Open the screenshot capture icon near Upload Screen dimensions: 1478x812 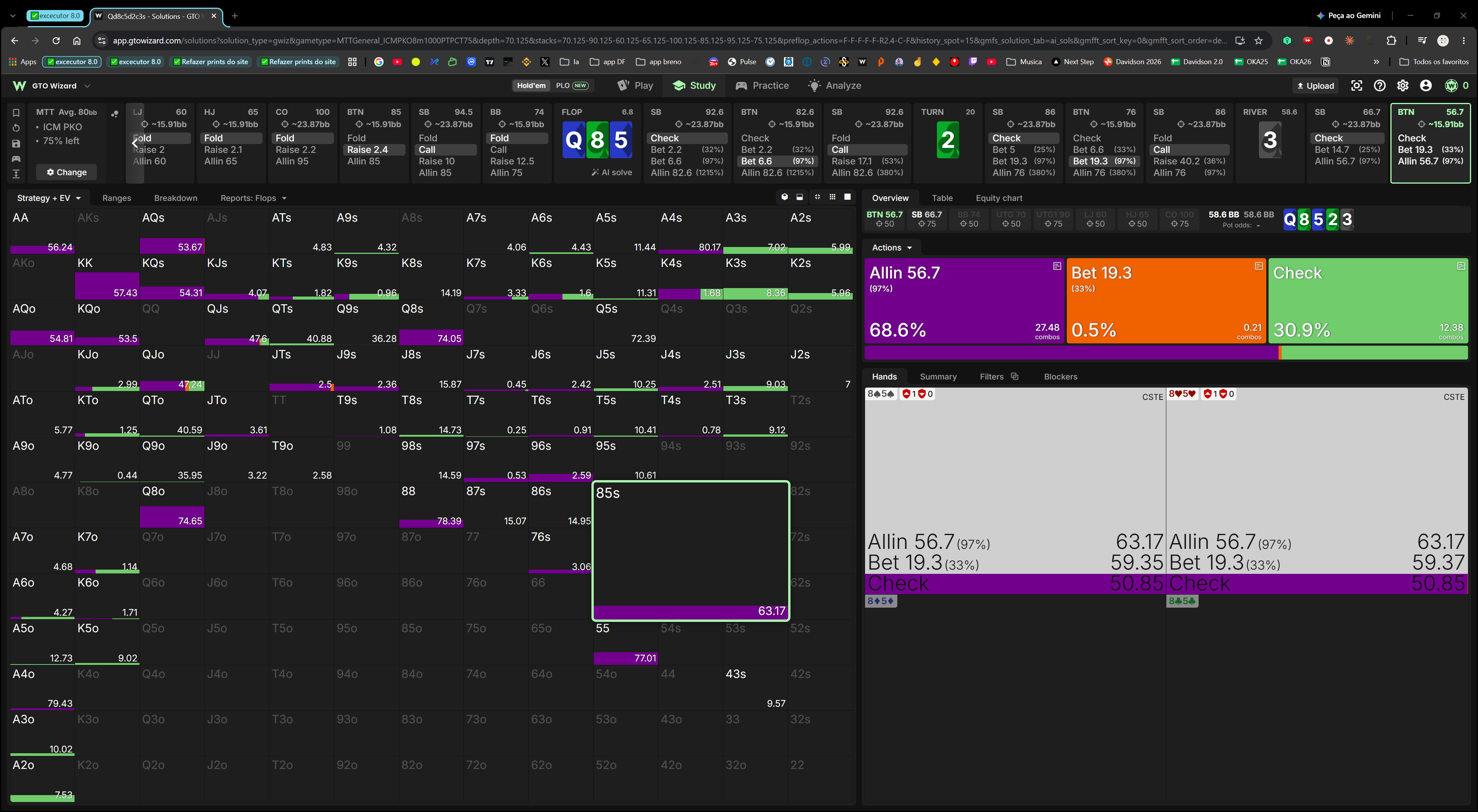1356,85
